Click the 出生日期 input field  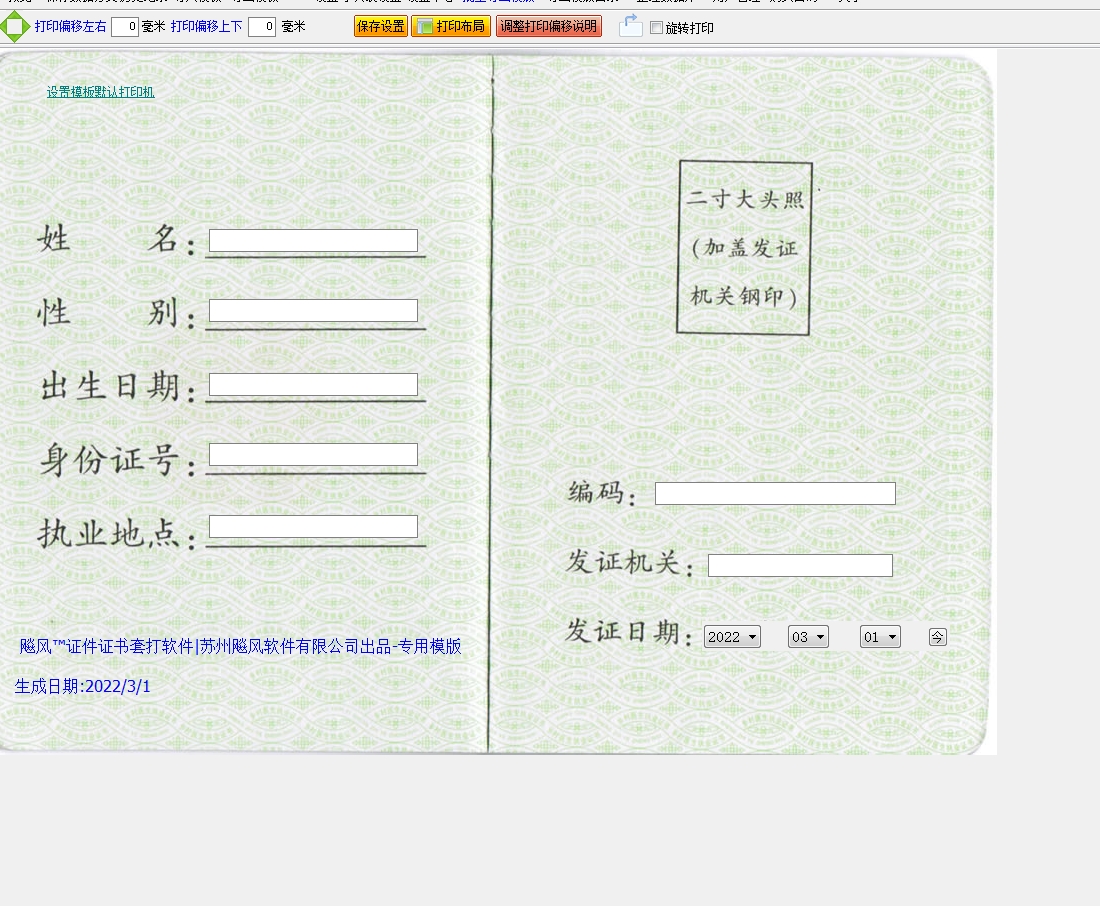pos(313,385)
